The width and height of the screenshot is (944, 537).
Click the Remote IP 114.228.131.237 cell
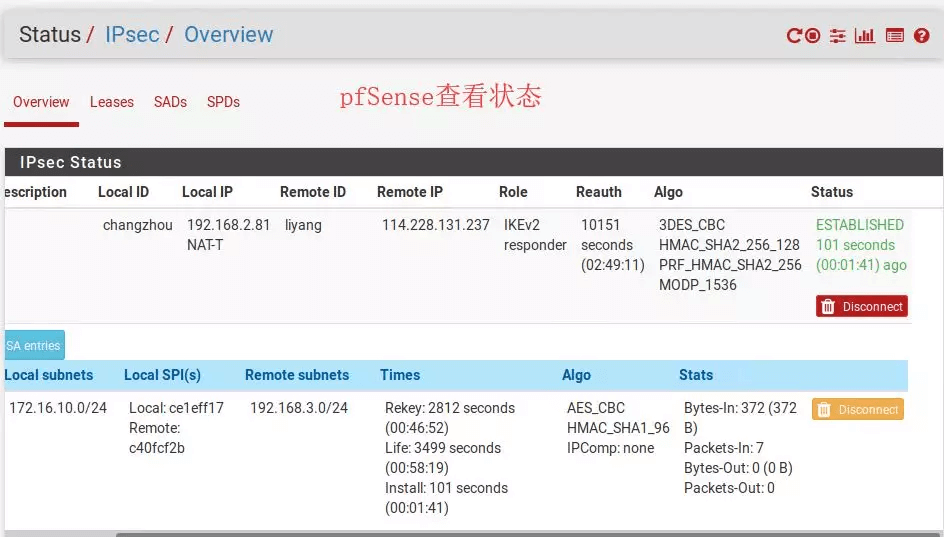pyautogui.click(x=436, y=225)
